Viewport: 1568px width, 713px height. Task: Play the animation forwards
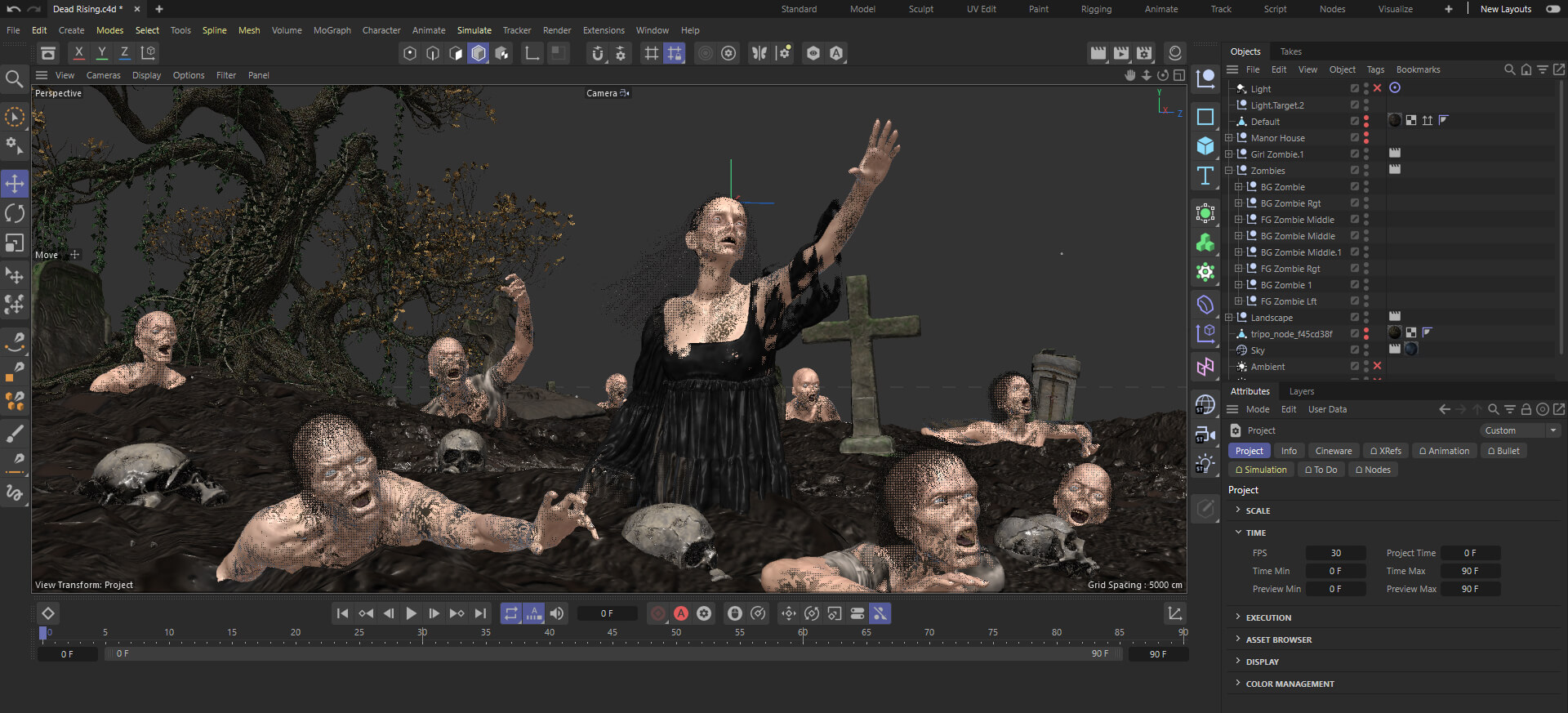click(412, 613)
